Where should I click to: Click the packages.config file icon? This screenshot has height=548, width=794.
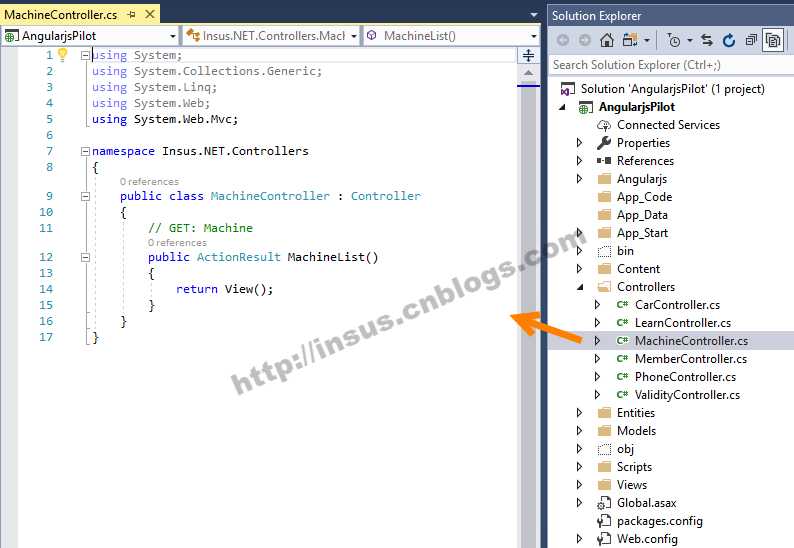tap(604, 521)
